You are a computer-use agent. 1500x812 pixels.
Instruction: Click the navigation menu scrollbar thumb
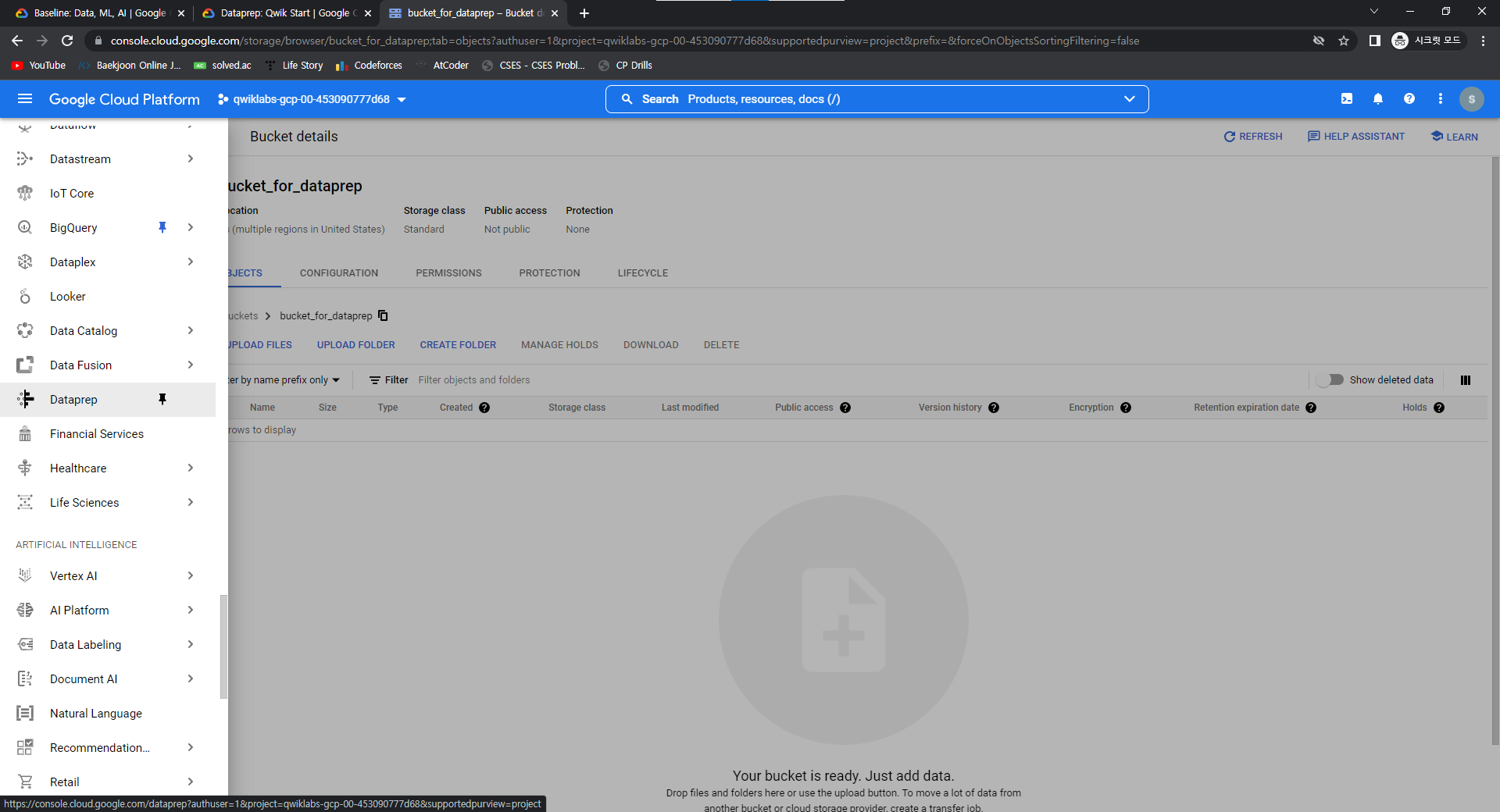[223, 646]
